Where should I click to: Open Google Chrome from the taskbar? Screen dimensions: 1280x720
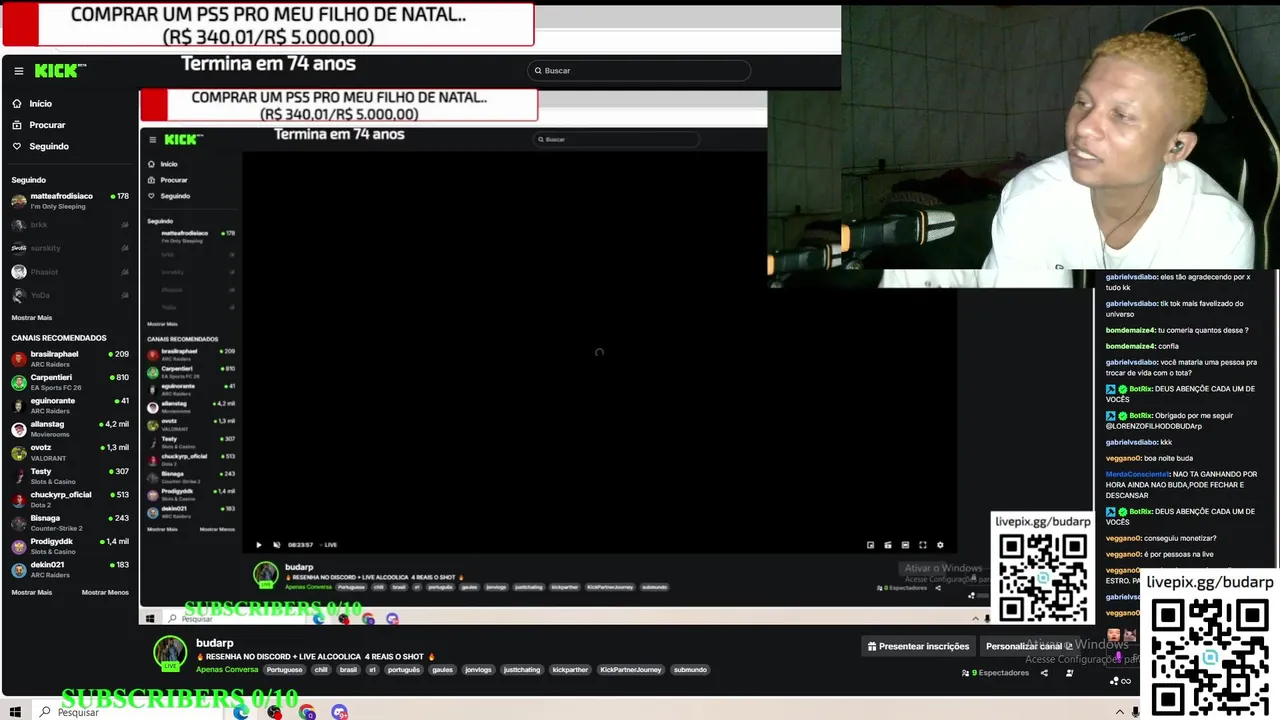306,712
